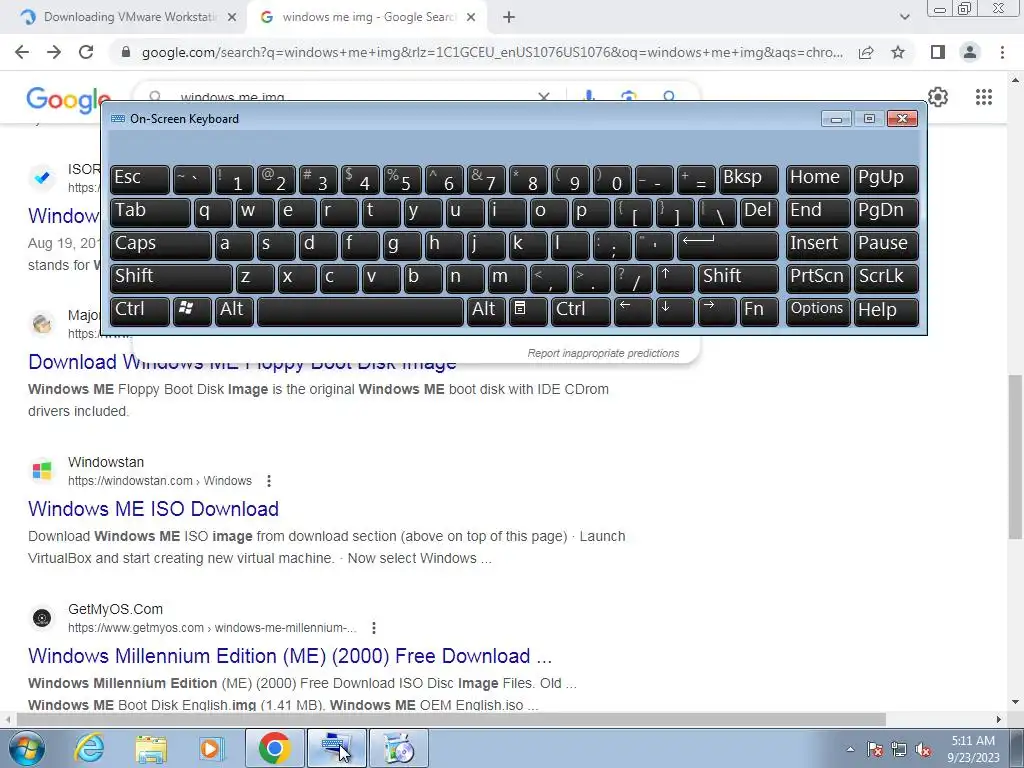Screen dimensions: 1024x768
Task: Click the scroll right arrow at bottom
Action: [999, 719]
